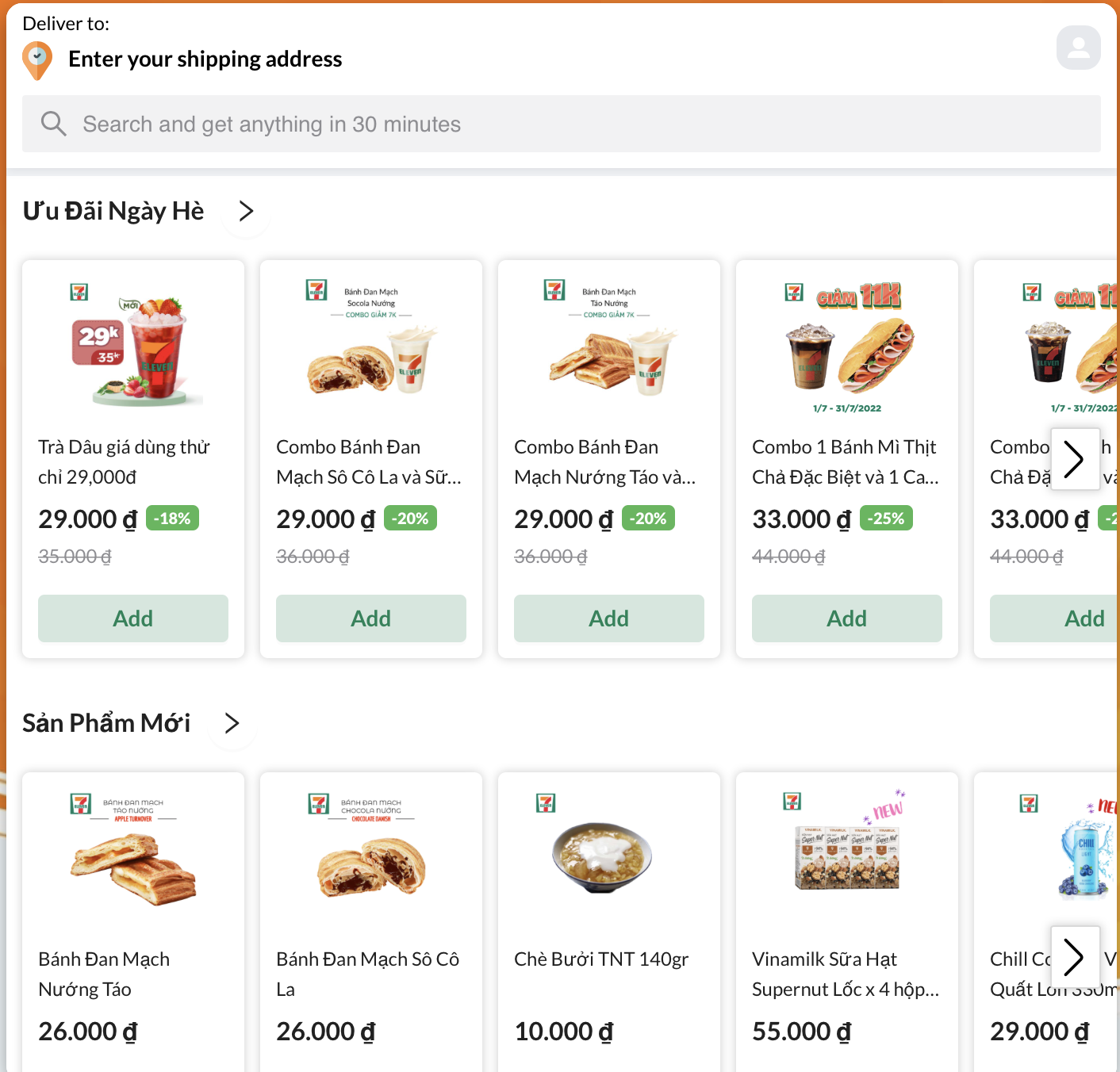Click the user profile avatar icon

1078,48
